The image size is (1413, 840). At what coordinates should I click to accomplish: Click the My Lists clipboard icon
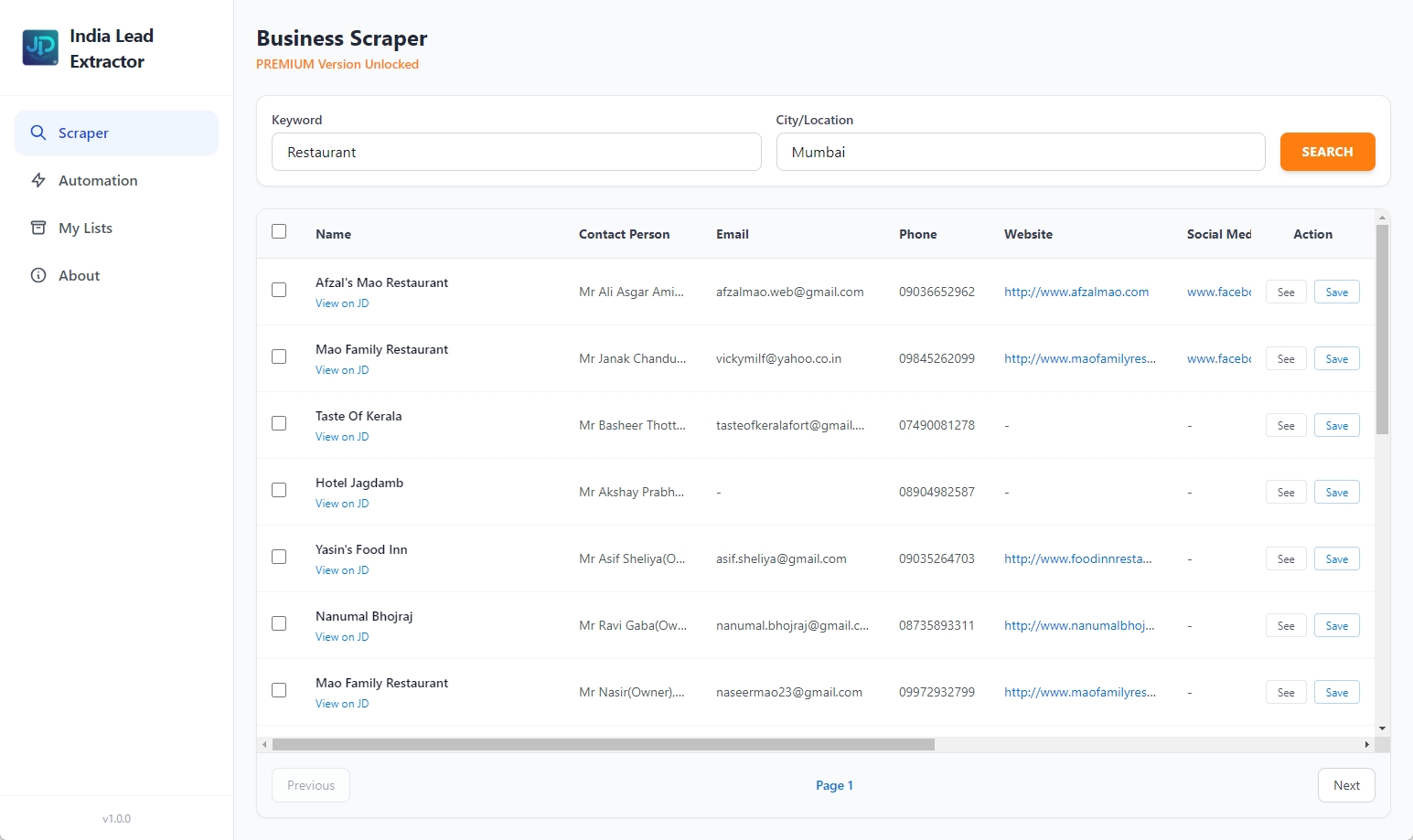click(38, 228)
